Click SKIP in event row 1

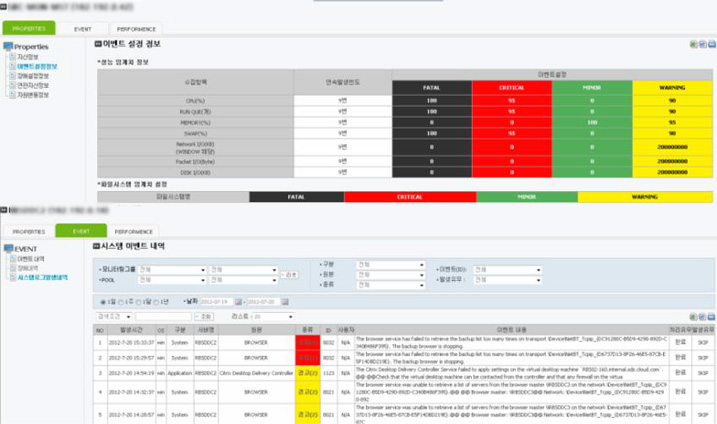click(x=703, y=343)
